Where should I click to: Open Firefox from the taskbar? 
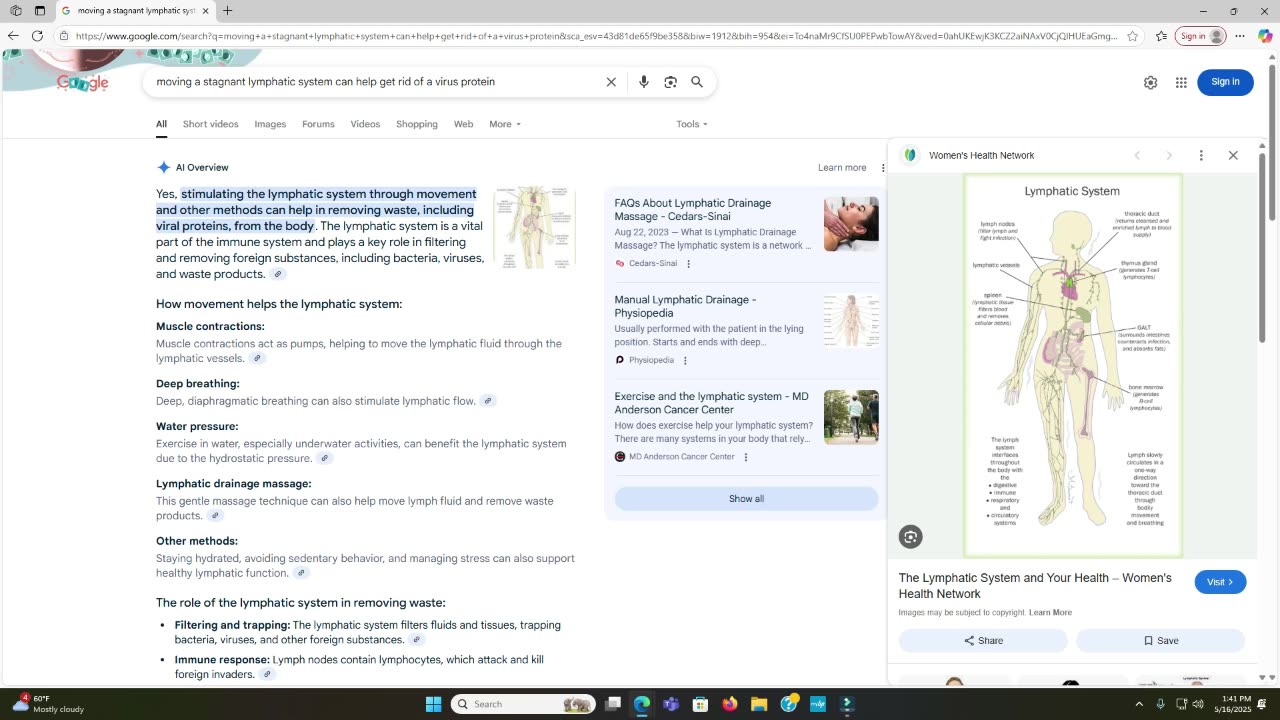tap(730, 704)
